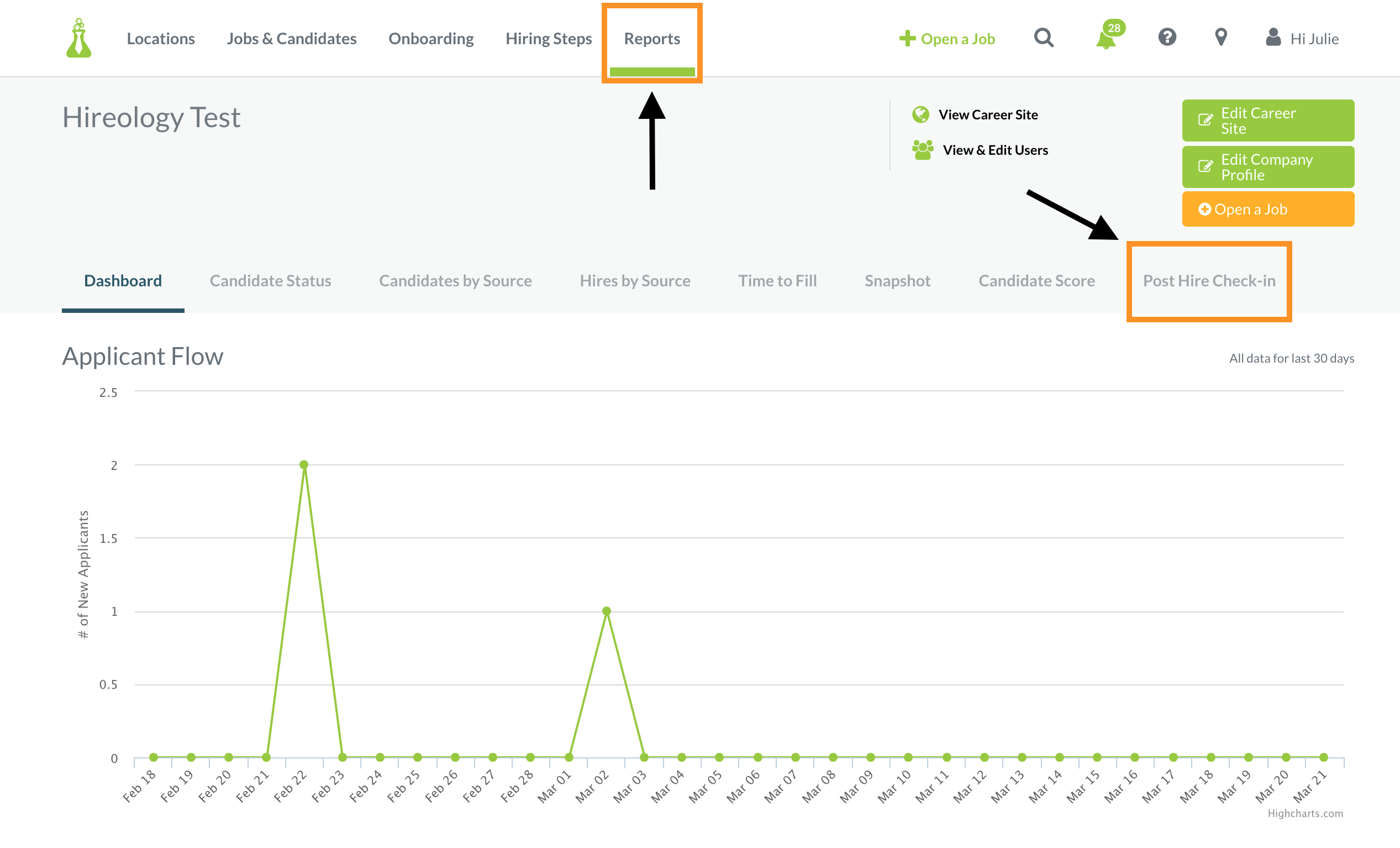
Task: Open the Post Hire Check-in tab
Action: 1209,280
